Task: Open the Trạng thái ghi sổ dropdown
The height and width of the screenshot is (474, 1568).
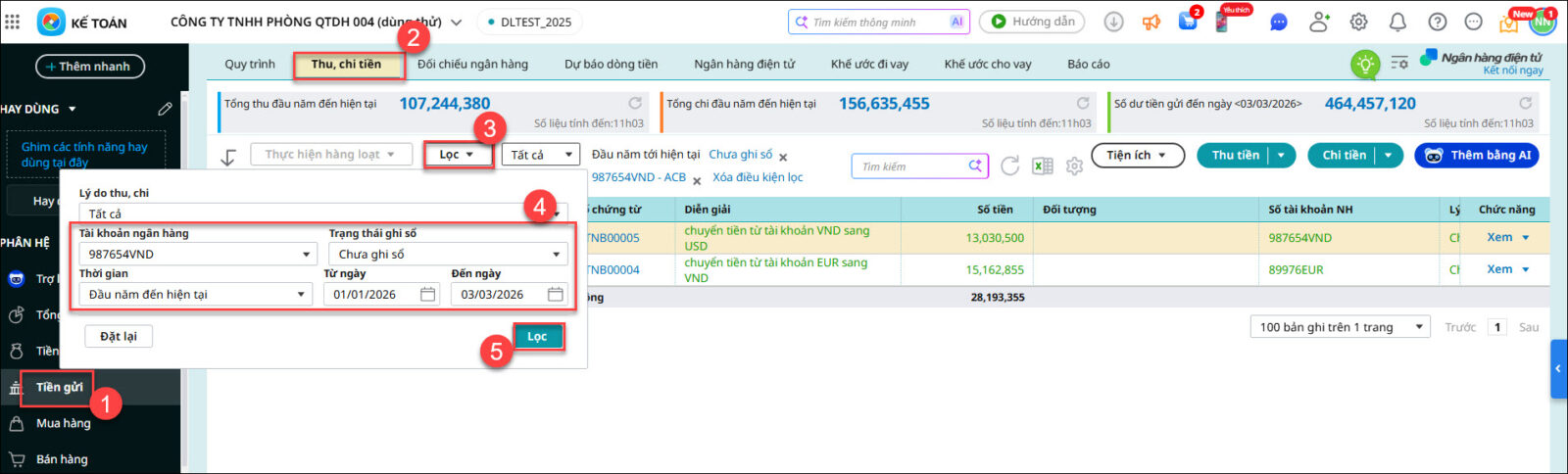Action: [557, 255]
